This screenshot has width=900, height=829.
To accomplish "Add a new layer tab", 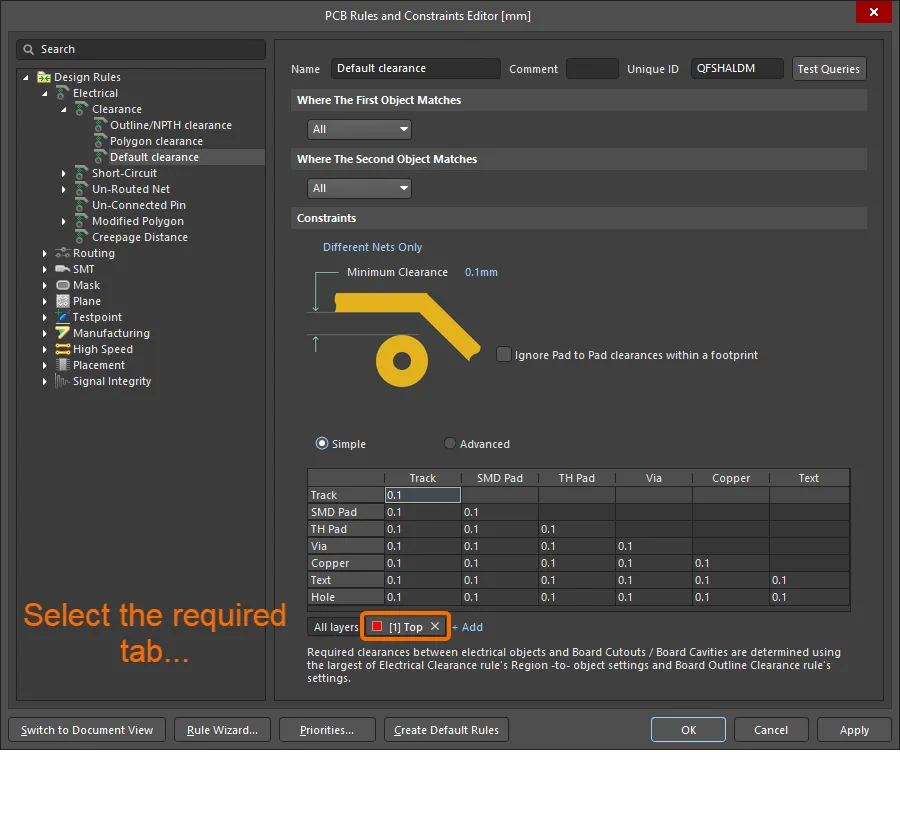I will 467,627.
